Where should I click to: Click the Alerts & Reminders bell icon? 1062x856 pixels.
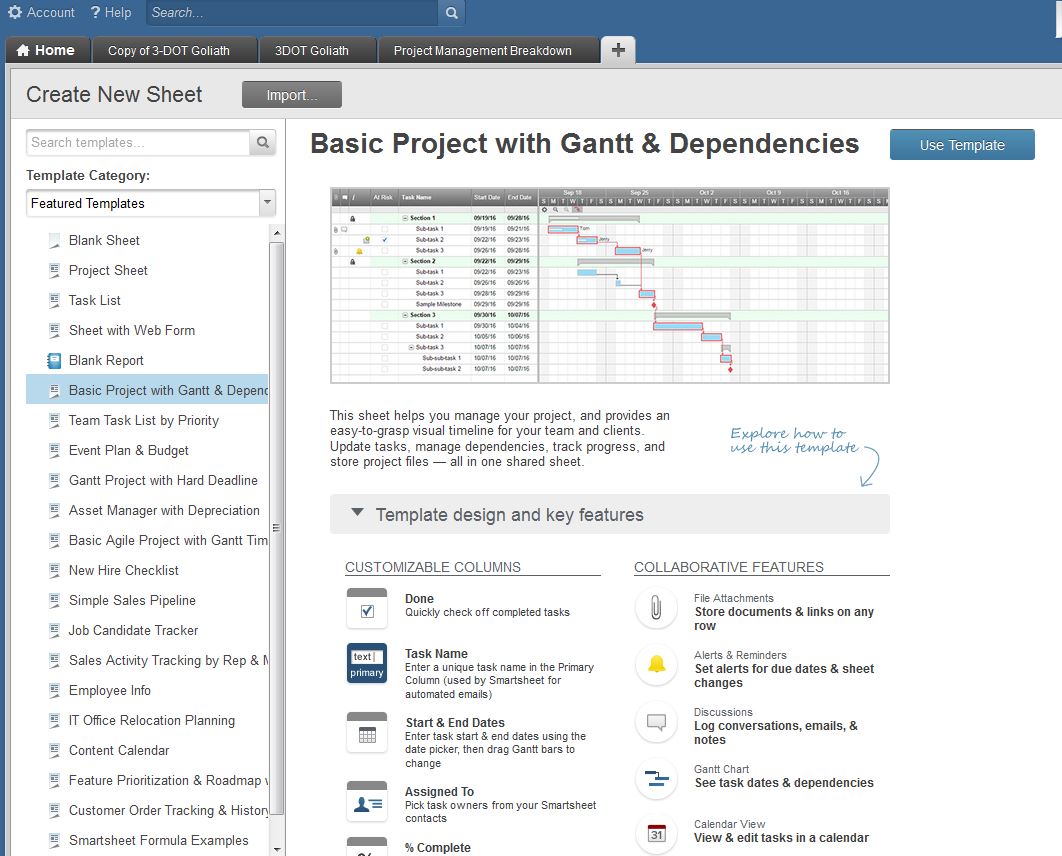pos(656,665)
